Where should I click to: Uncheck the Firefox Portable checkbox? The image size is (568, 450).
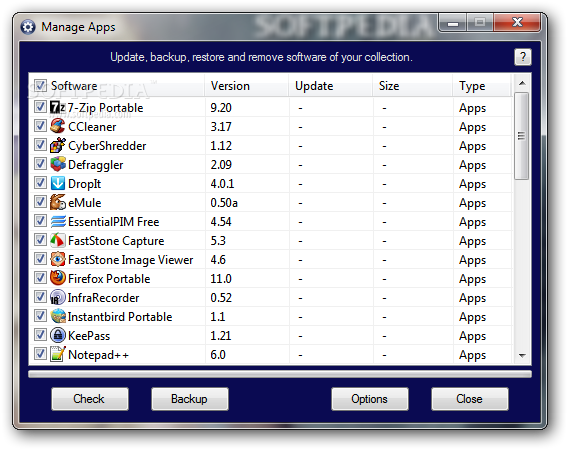pyautogui.click(x=40, y=278)
